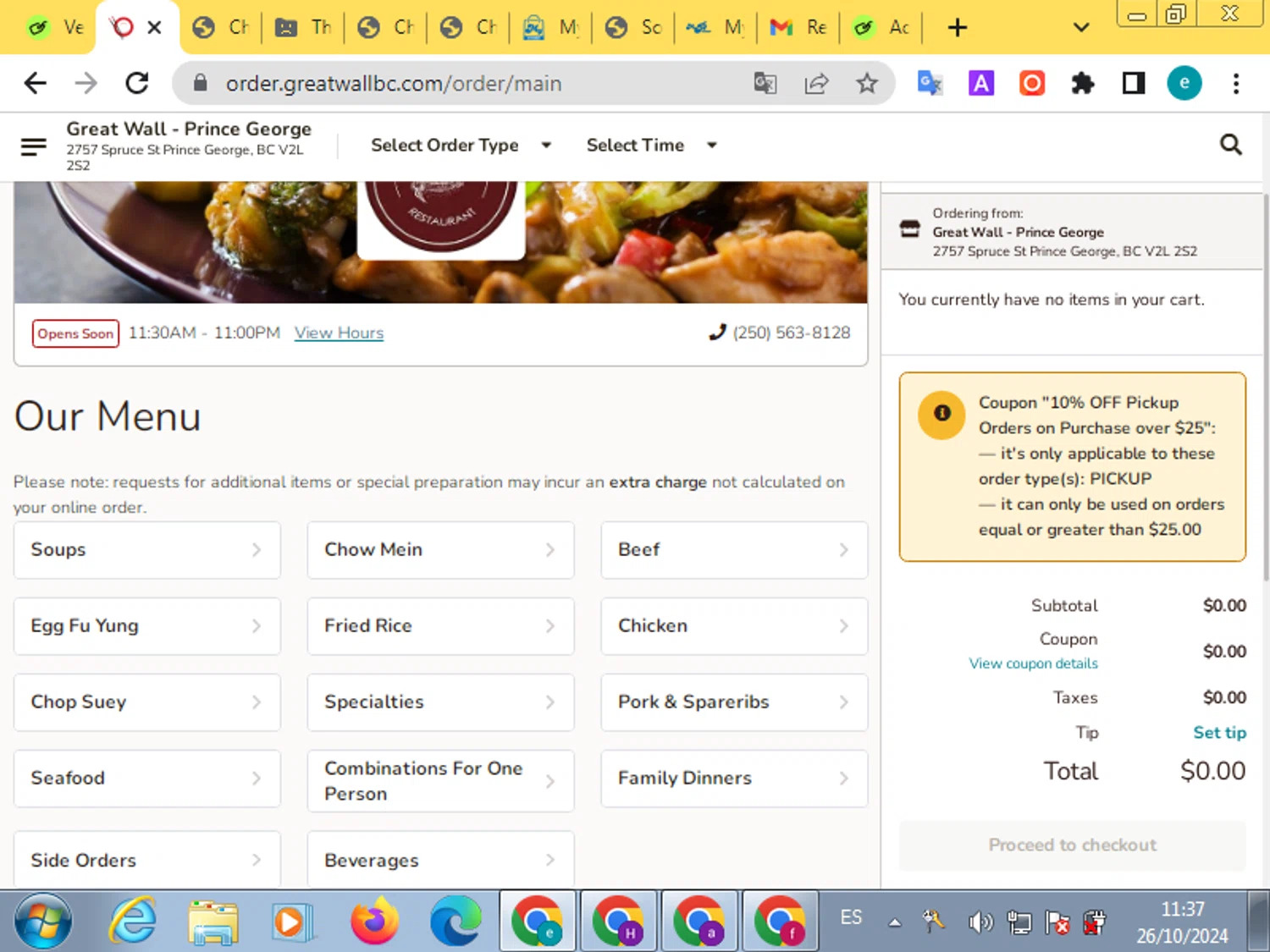Switch to the first Ve browser tab
The height and width of the screenshot is (952, 1270).
55,28
